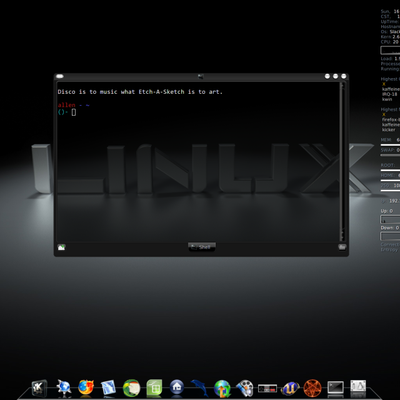Click the "Disco is to music" fortune line
The image size is (400, 400).
[x=140, y=92]
